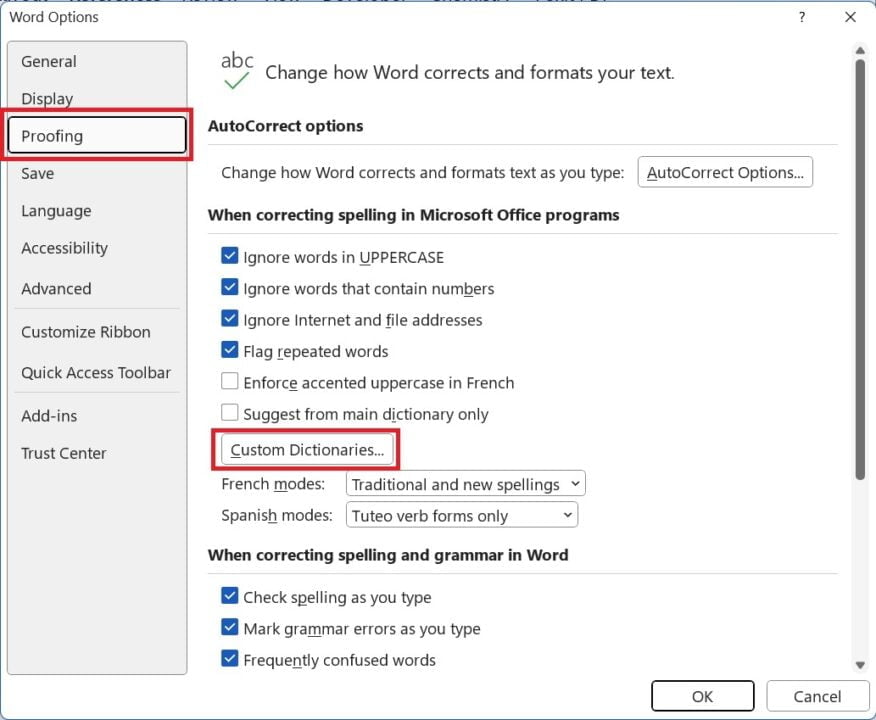Go to the Customize Ribbon section
The width and height of the screenshot is (876, 720).
[85, 331]
